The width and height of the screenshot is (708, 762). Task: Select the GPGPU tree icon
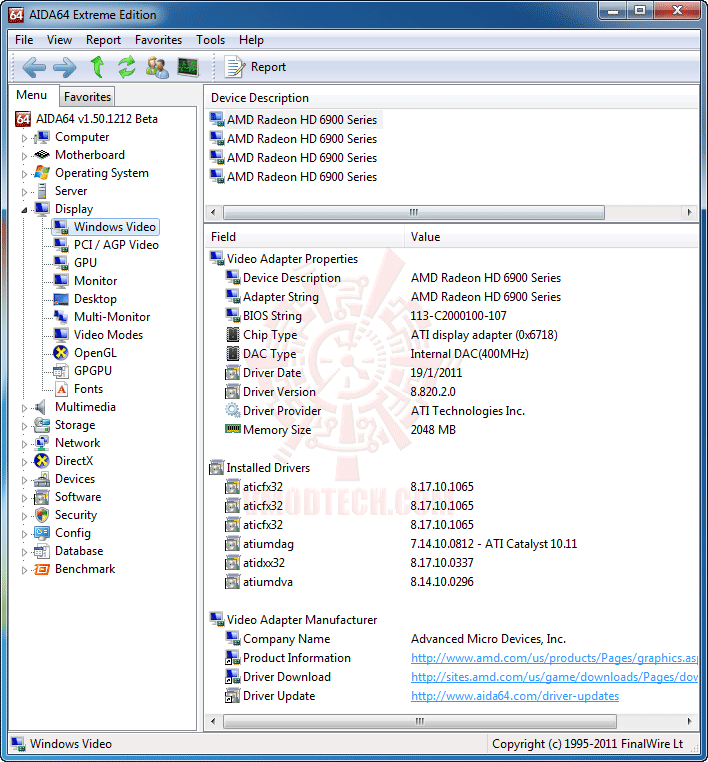[x=61, y=371]
